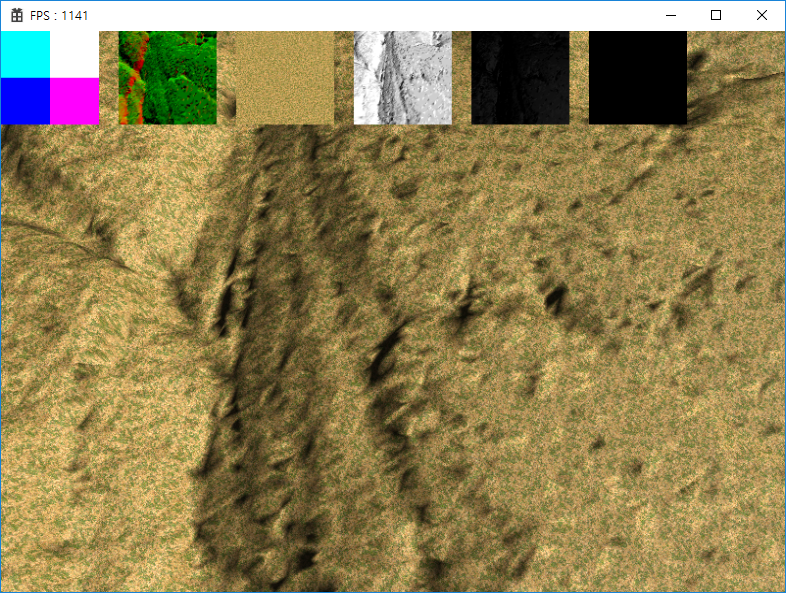Click the blue color square
Viewport: 786px width, 593px height.
tap(25, 101)
